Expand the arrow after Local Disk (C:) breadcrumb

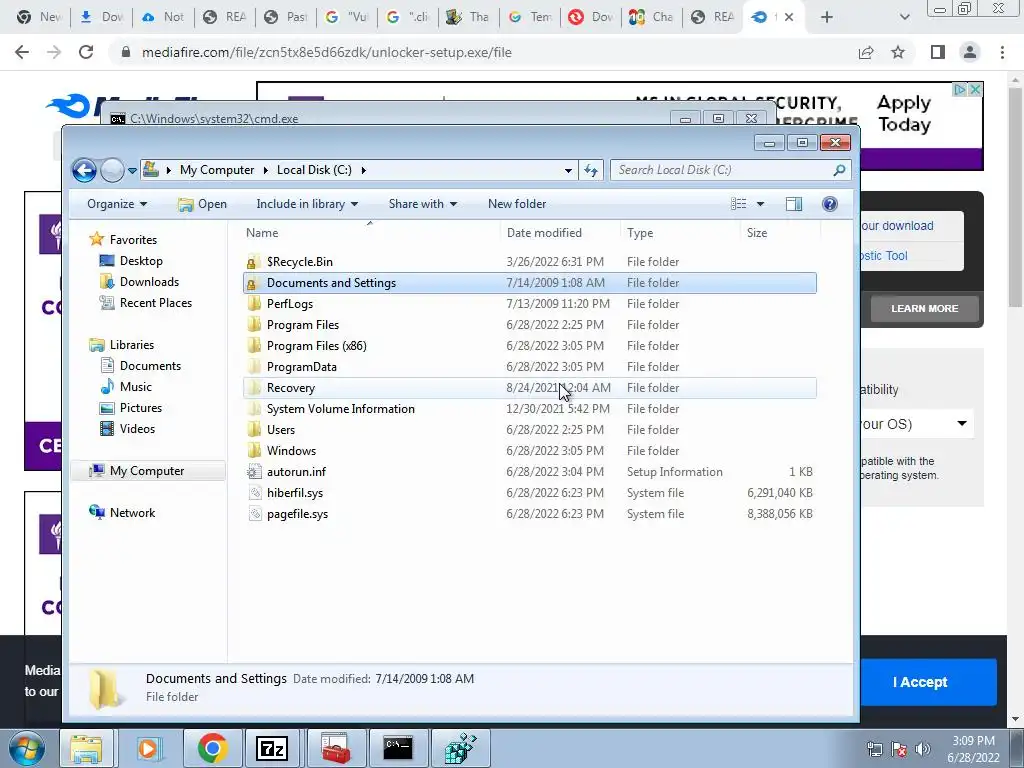tap(364, 170)
